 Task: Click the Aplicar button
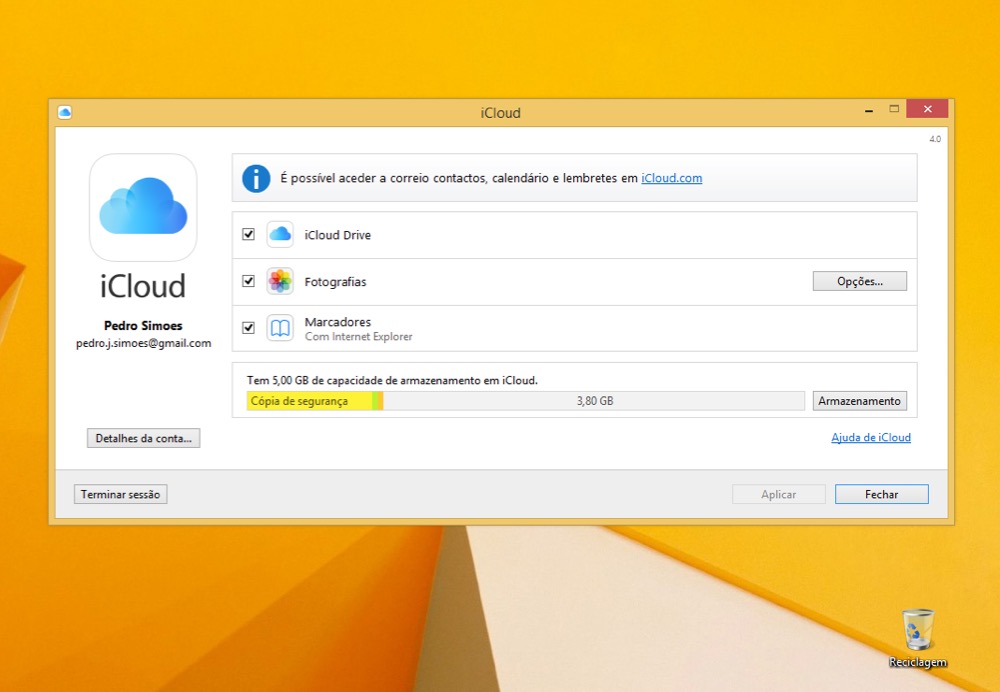(x=778, y=493)
